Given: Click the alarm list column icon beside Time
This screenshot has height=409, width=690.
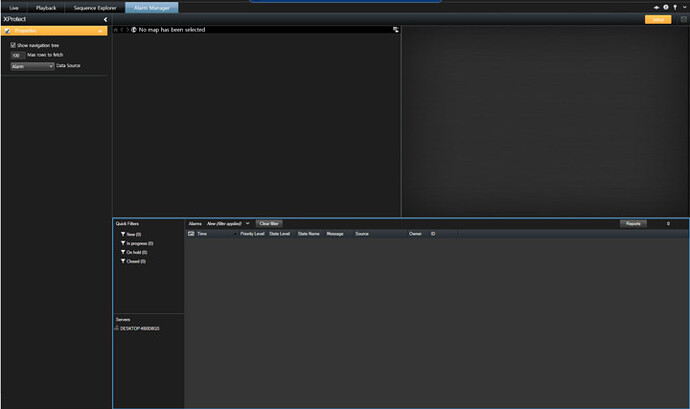Looking at the screenshot, I should pos(191,233).
